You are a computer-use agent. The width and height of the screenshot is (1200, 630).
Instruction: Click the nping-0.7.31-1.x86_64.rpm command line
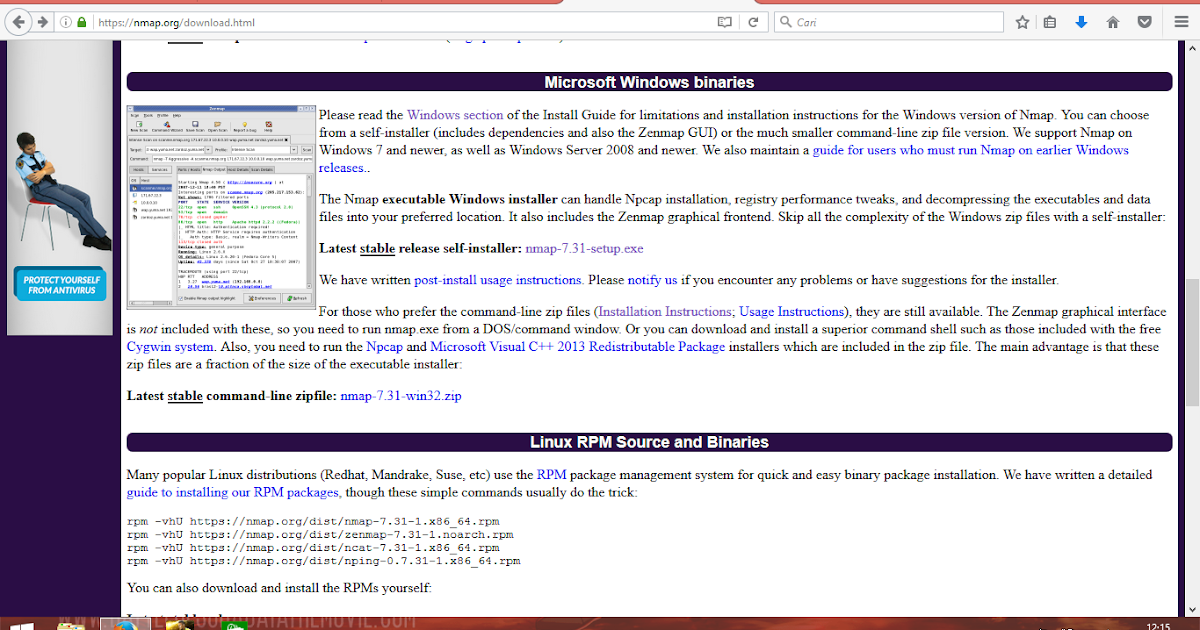point(324,561)
